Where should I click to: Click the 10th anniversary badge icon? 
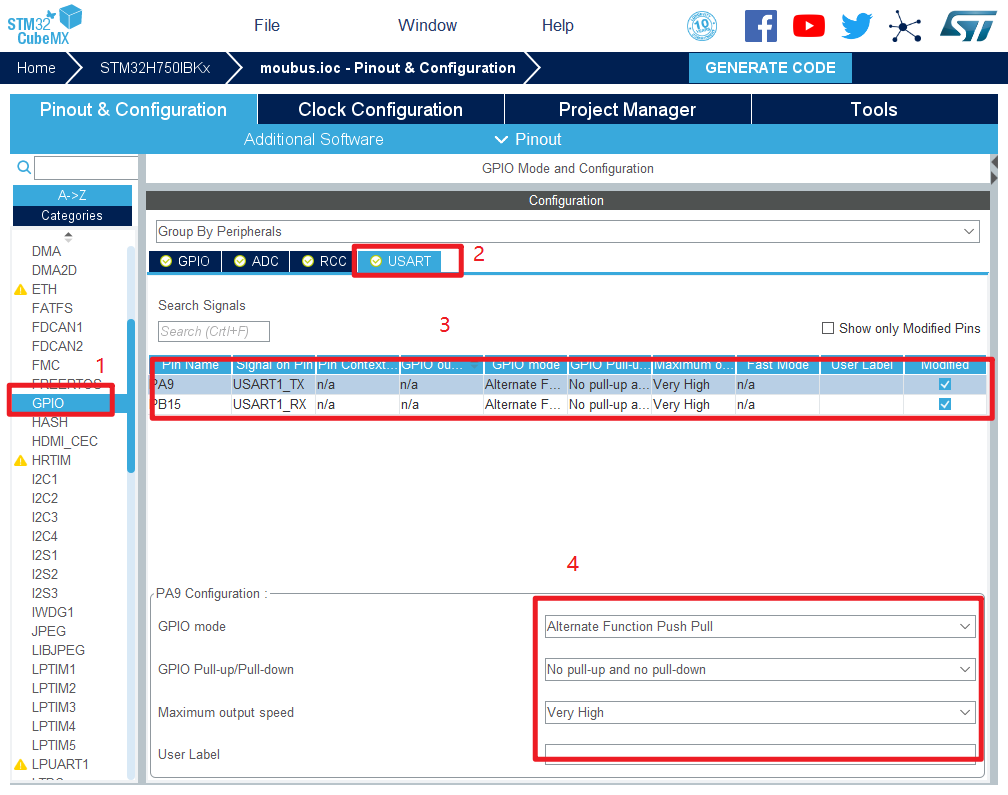tap(702, 26)
